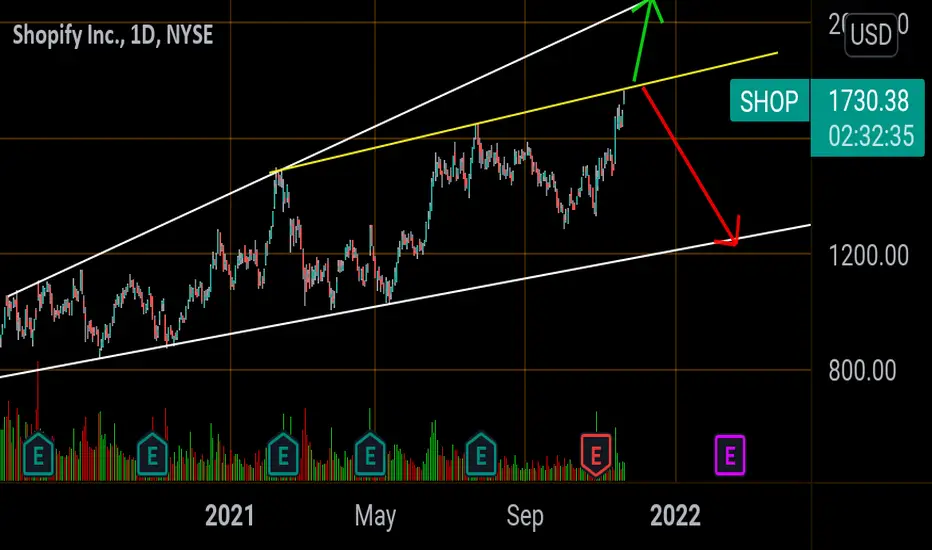
Task: Select the yellow trend line drawing
Action: coord(523,113)
